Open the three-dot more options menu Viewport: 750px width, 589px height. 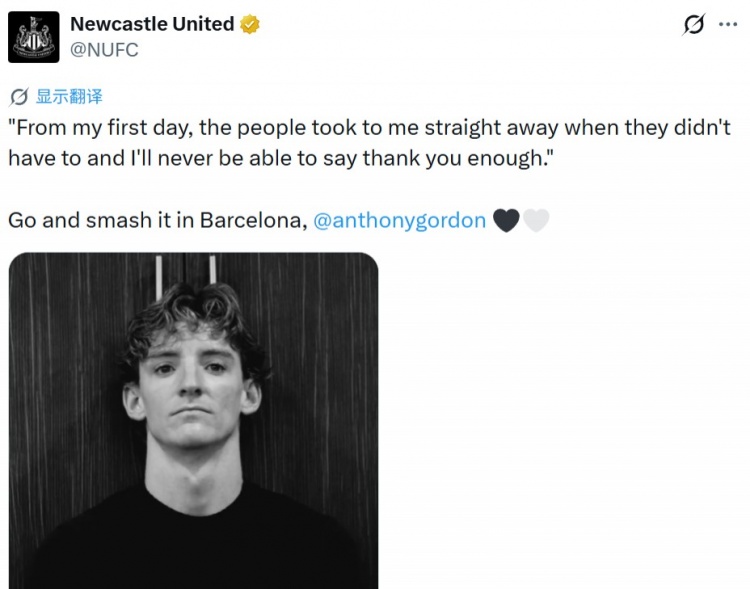coord(728,24)
